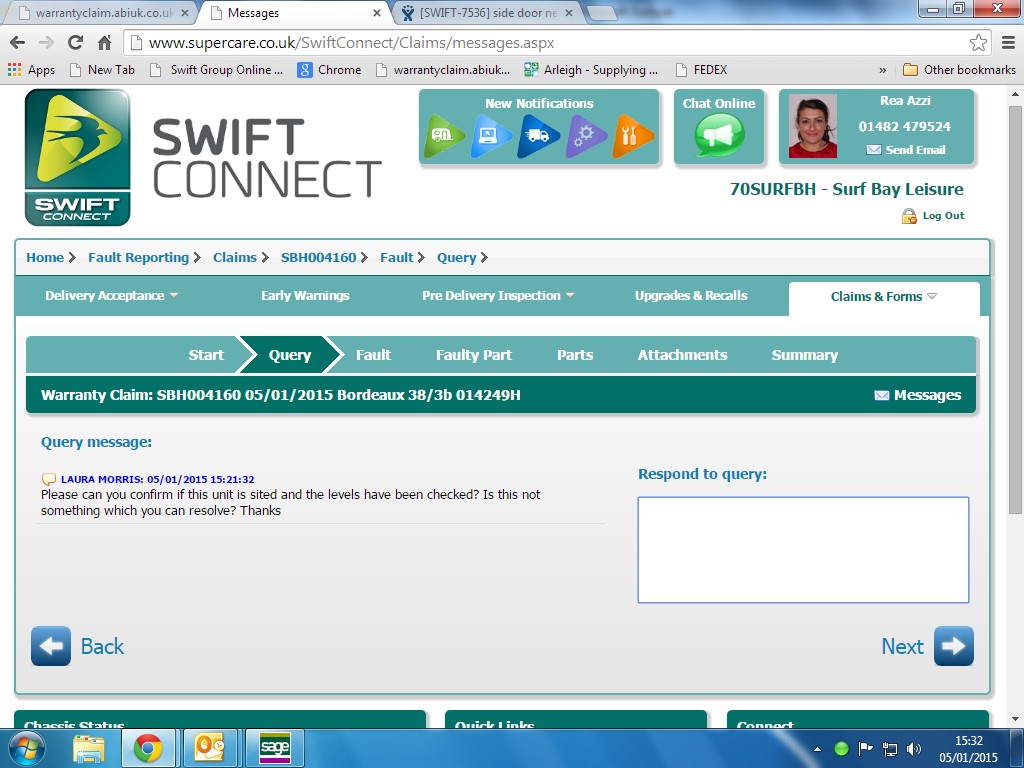This screenshot has width=1024, height=768.
Task: Select the Faulty Part step
Action: click(x=474, y=355)
